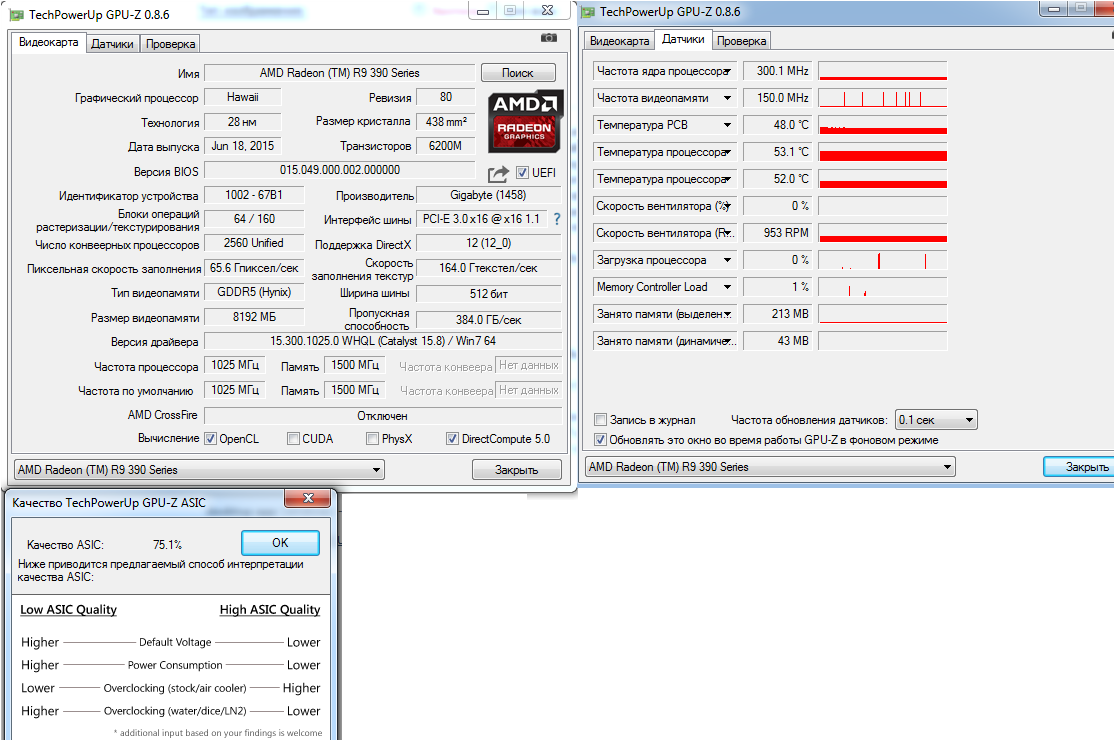Open the 'Частота видеопамяти' sensor dropdown
This screenshot has width=1114, height=740.
coord(728,98)
